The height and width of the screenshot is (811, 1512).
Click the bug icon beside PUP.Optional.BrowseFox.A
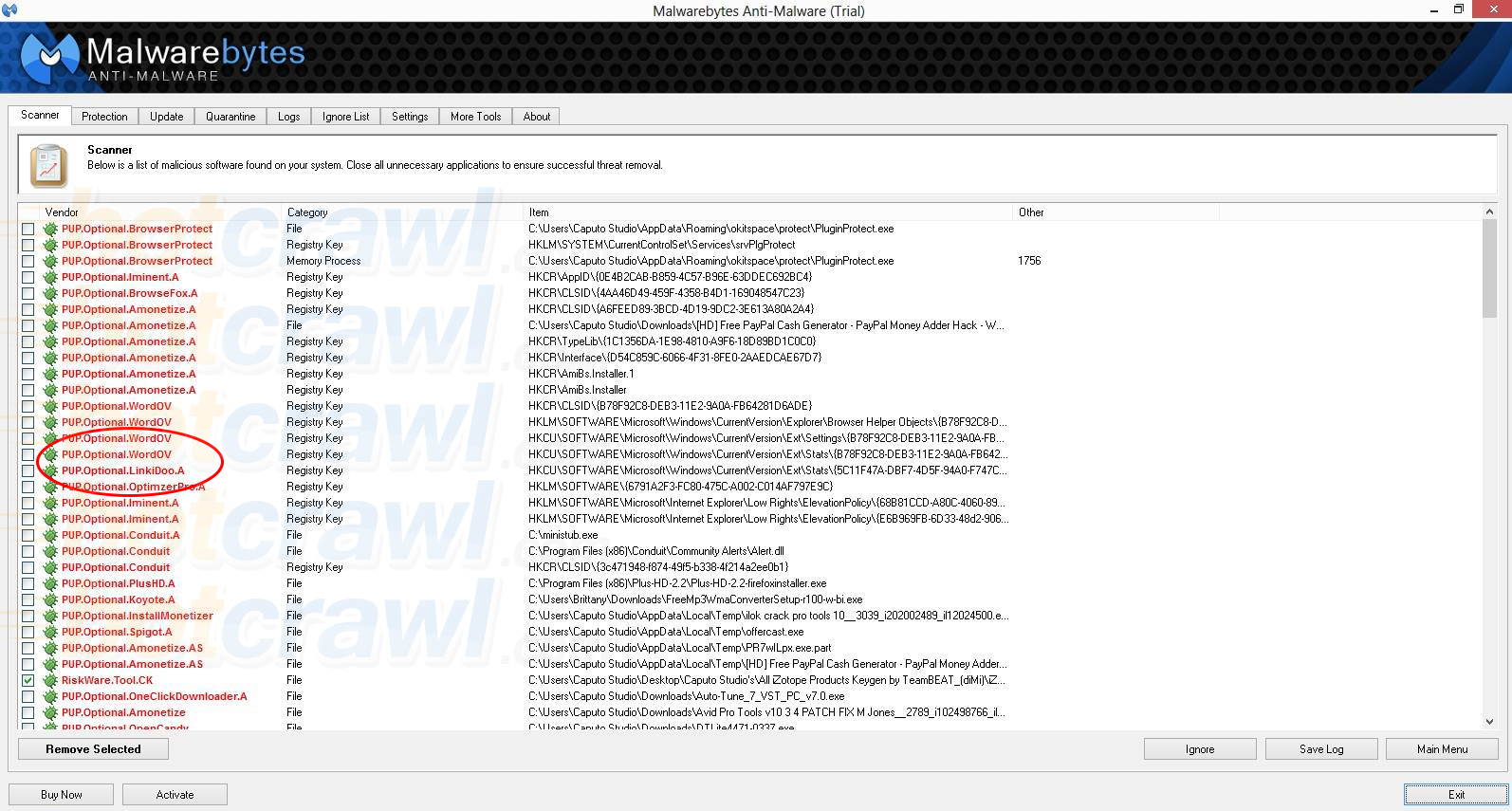click(50, 293)
